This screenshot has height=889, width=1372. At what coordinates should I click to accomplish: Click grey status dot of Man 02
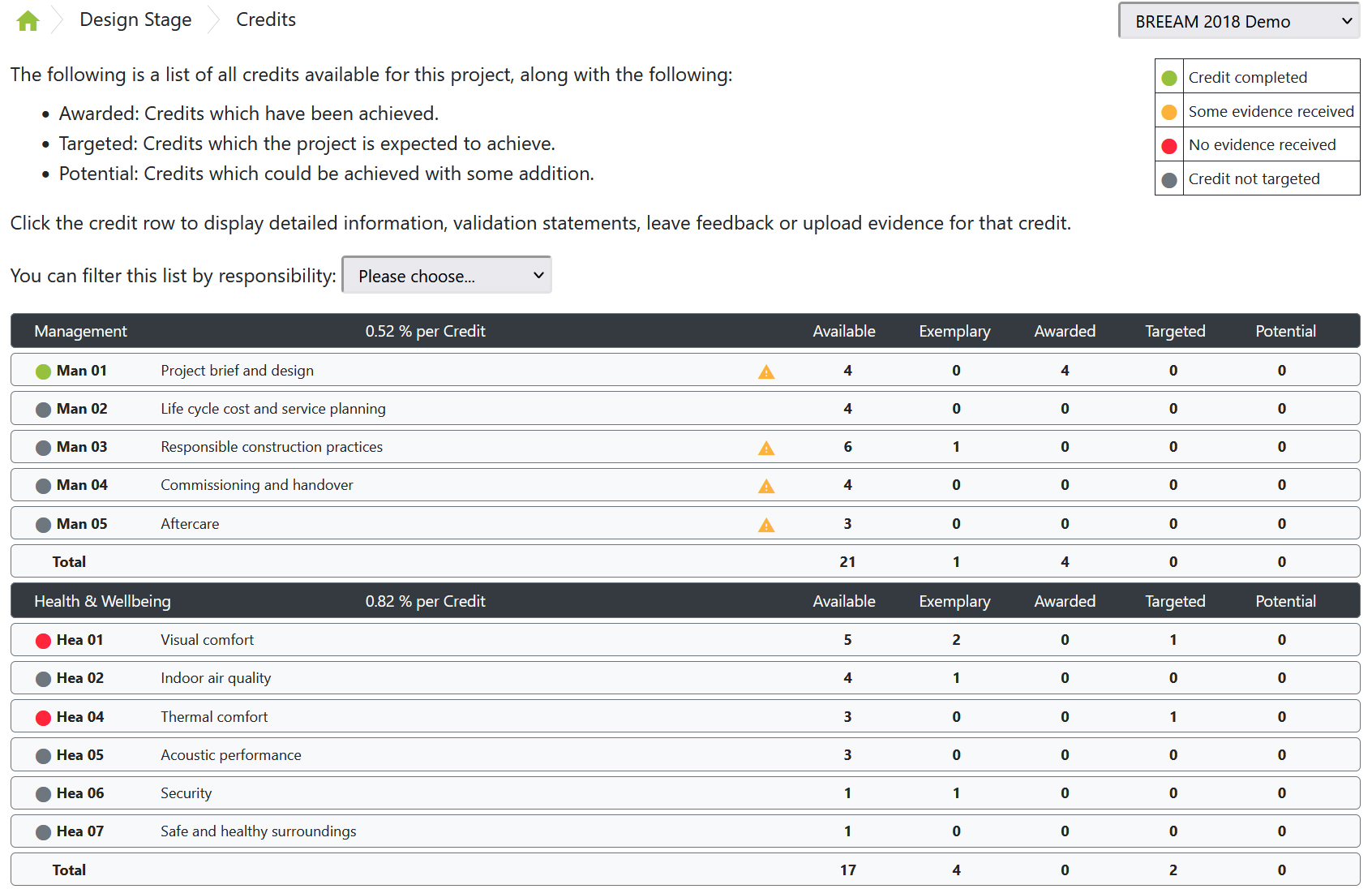click(x=44, y=410)
